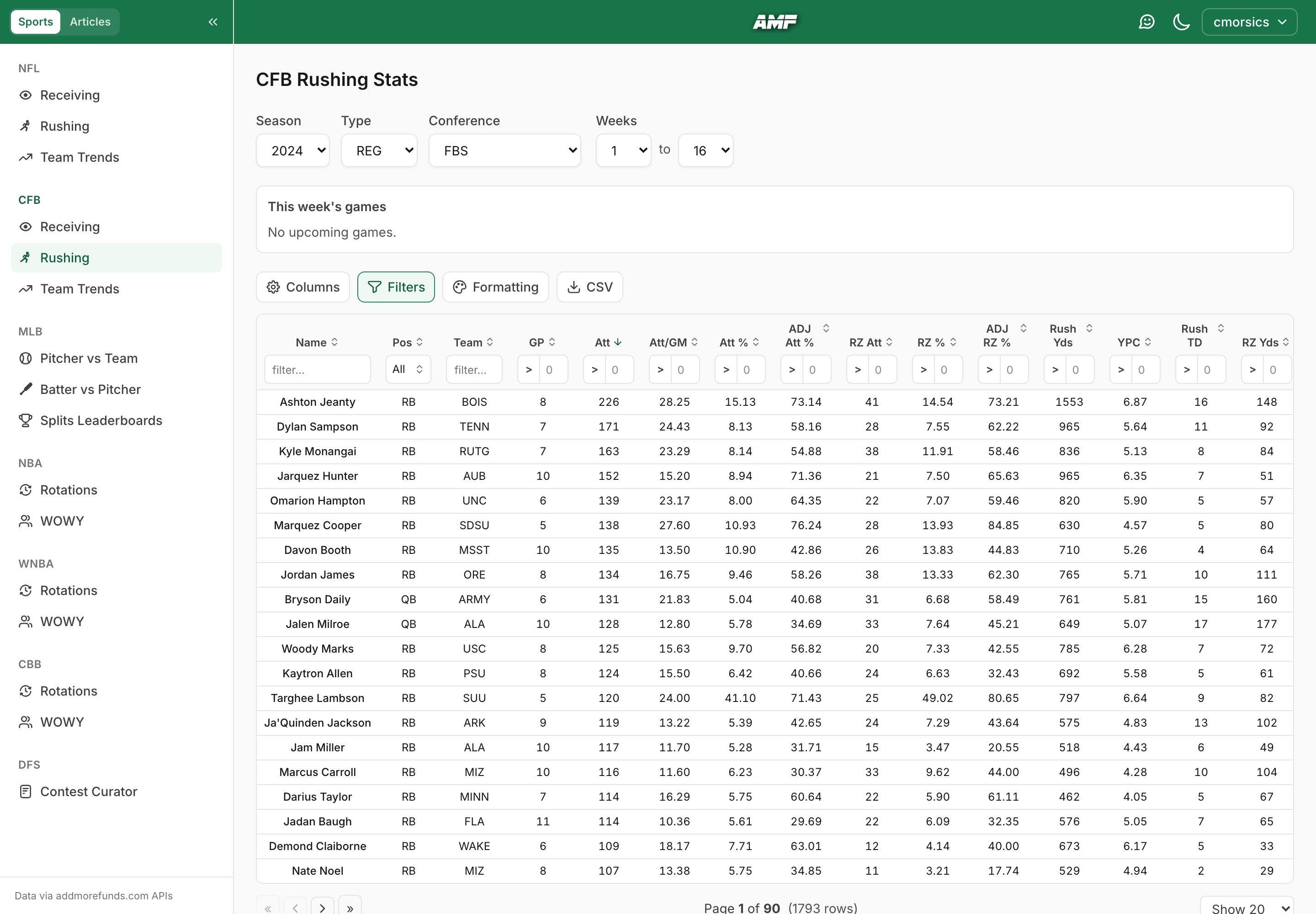Open the Formatting options button
The image size is (1316, 914).
click(x=495, y=287)
